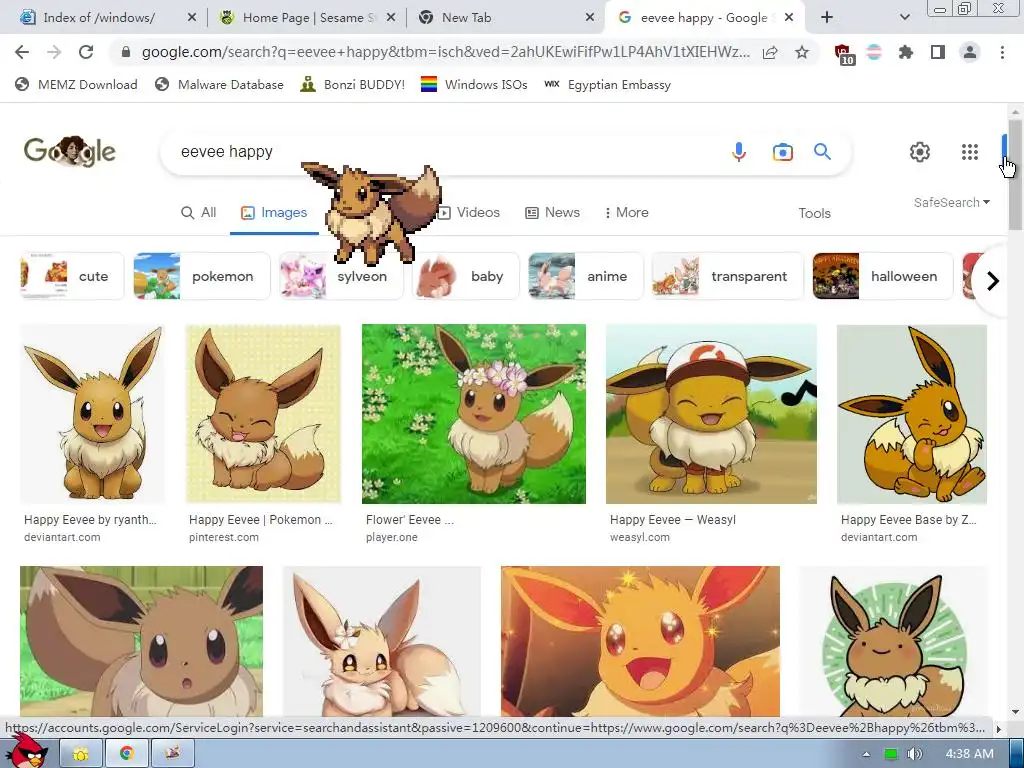Open the Extensions puzzle piece menu
1024x768 pixels.
point(906,52)
